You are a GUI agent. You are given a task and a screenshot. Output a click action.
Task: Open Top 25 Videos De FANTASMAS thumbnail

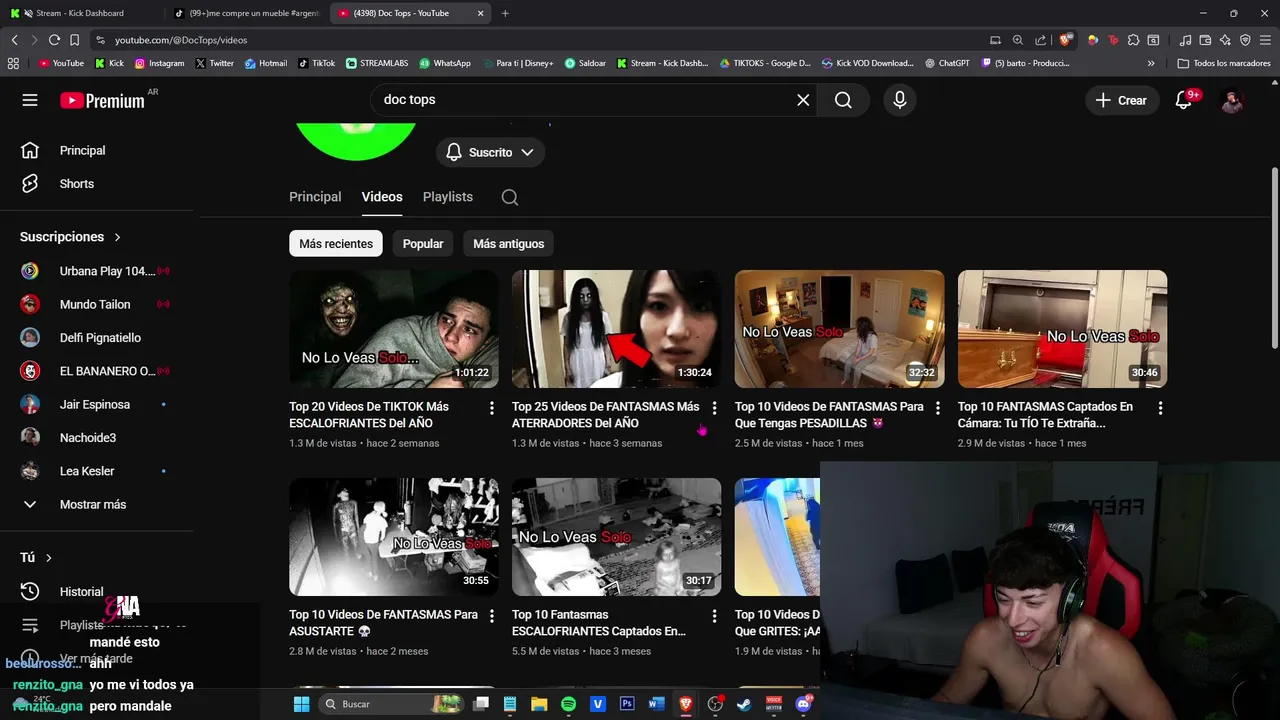(617, 329)
